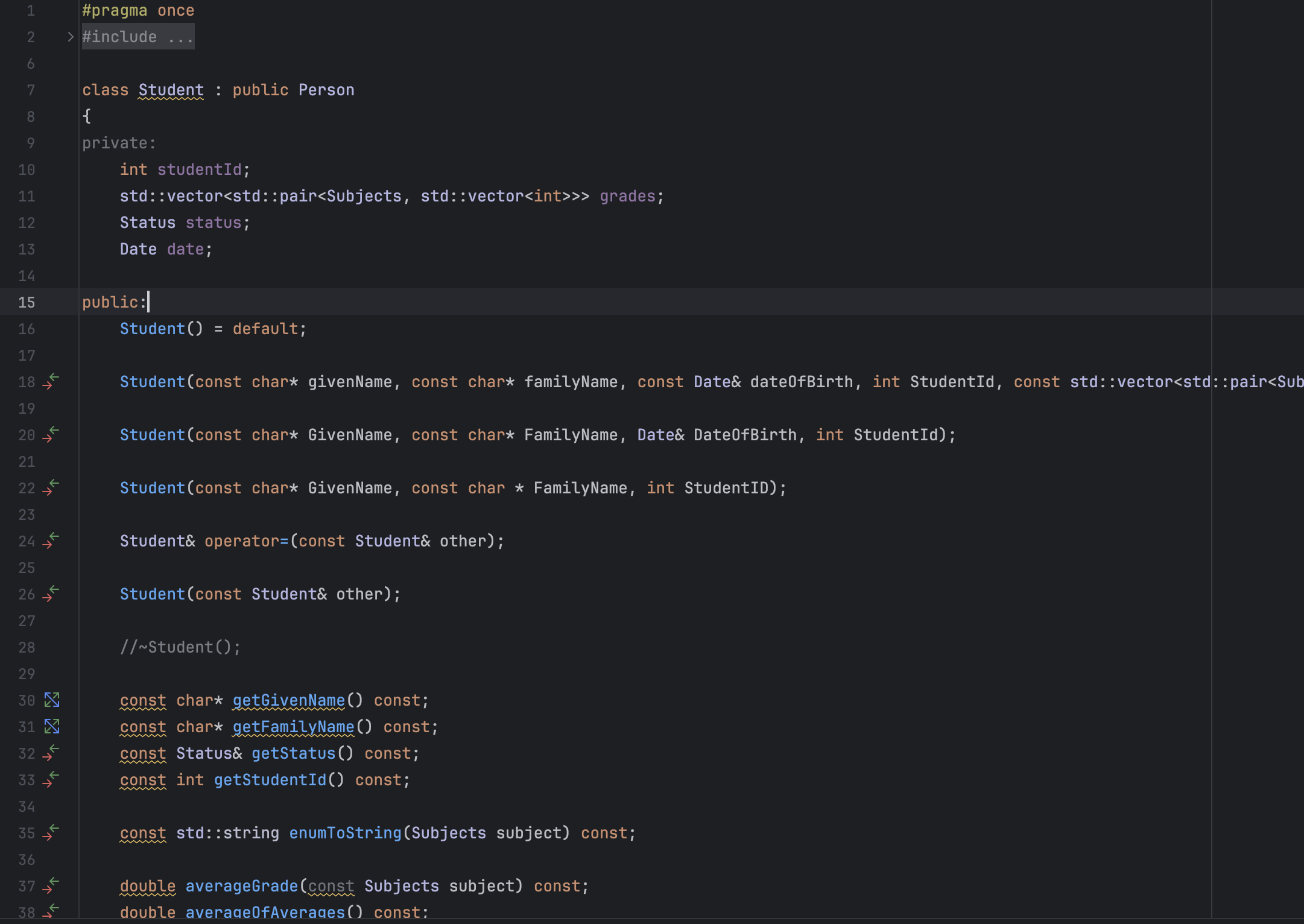This screenshot has height=924, width=1304.
Task: Click the getFamilyName gutter icon on line 31
Action: tap(52, 727)
